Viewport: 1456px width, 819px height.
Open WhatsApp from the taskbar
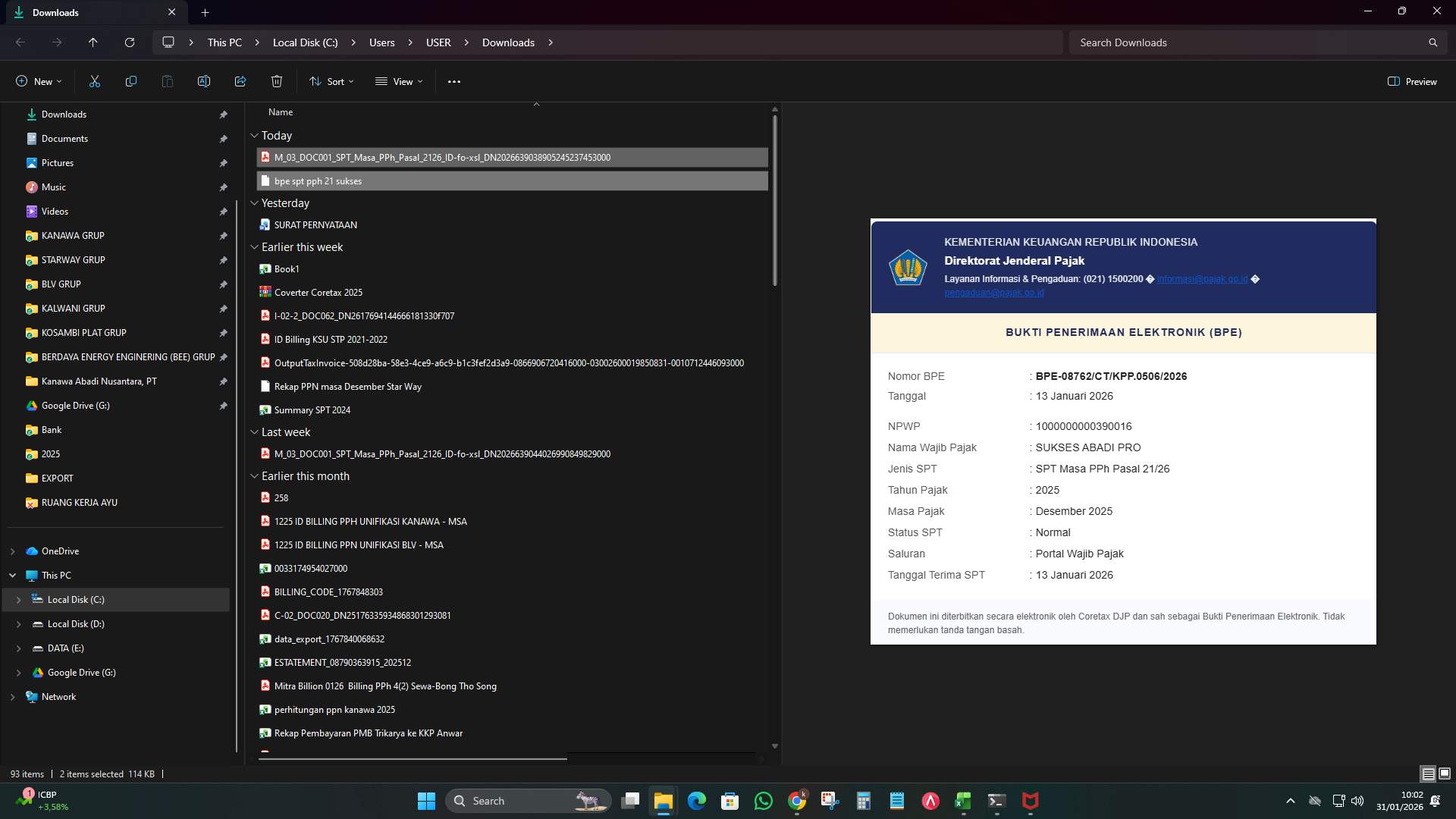point(764,801)
